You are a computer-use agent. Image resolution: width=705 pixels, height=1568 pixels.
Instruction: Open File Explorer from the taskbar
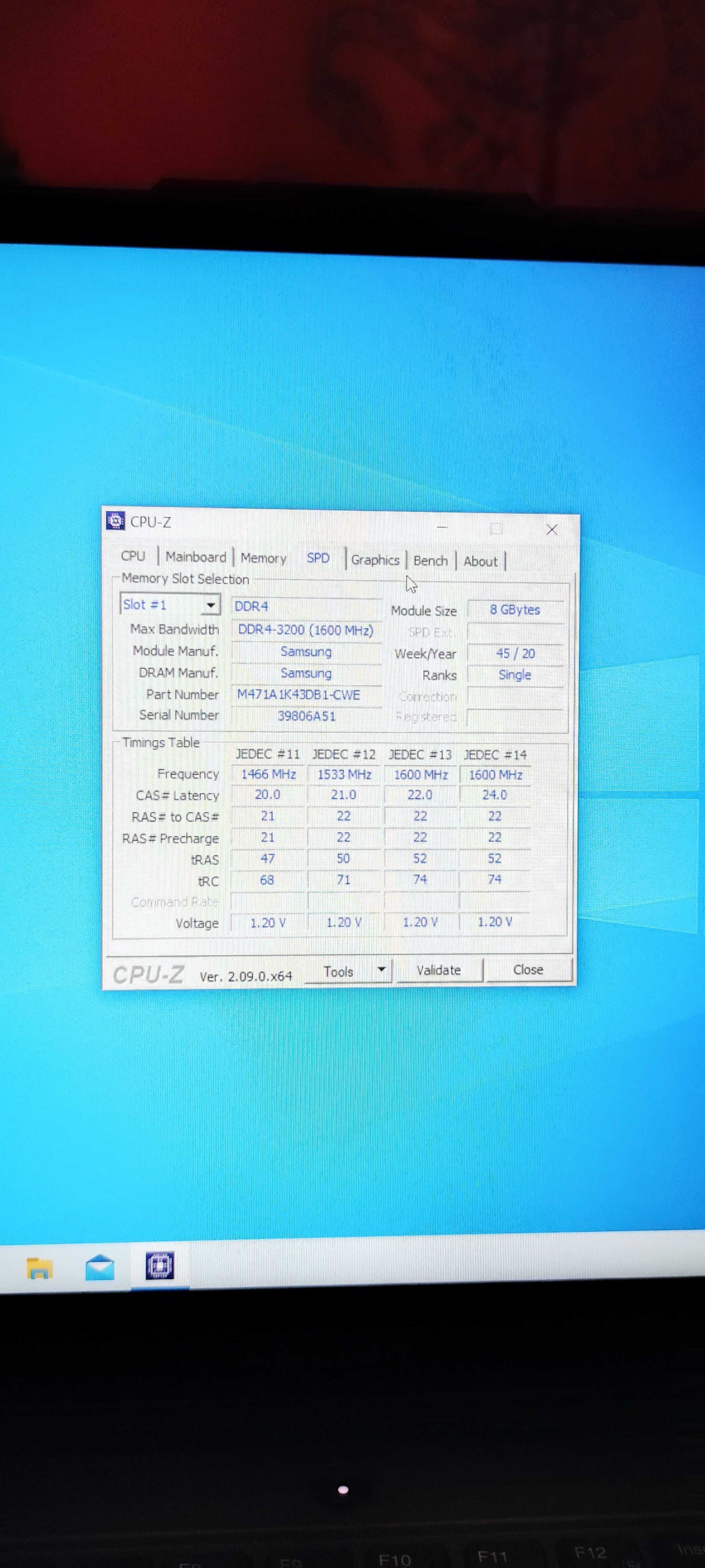pos(40,1268)
